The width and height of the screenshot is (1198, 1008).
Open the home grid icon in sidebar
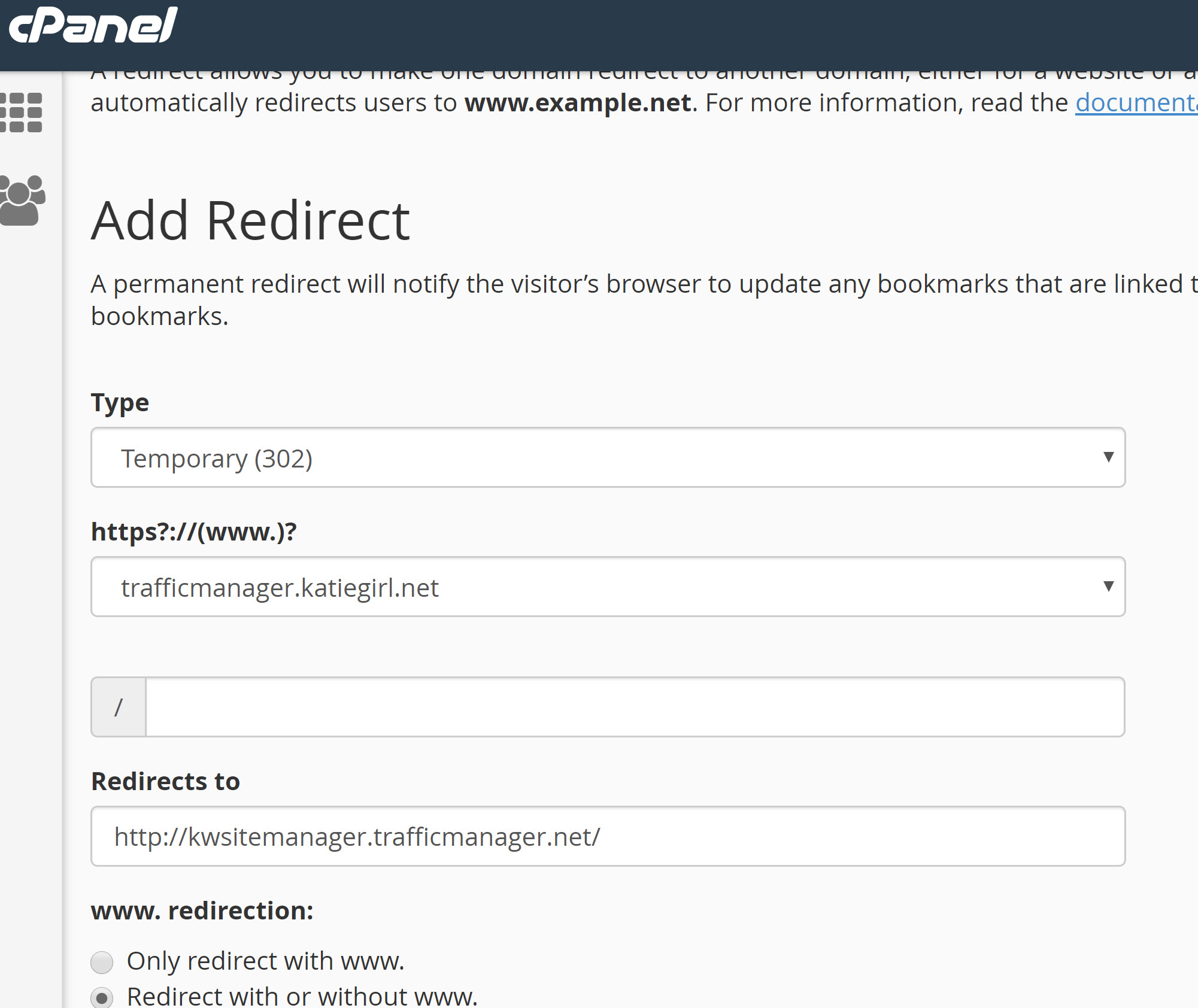(x=22, y=112)
